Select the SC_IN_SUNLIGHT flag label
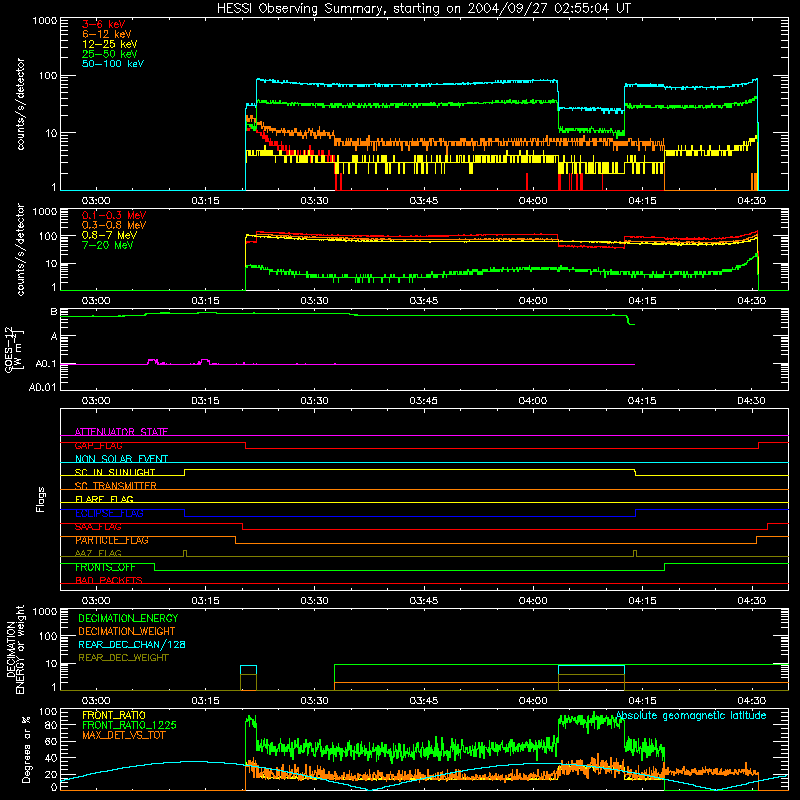 (x=115, y=472)
